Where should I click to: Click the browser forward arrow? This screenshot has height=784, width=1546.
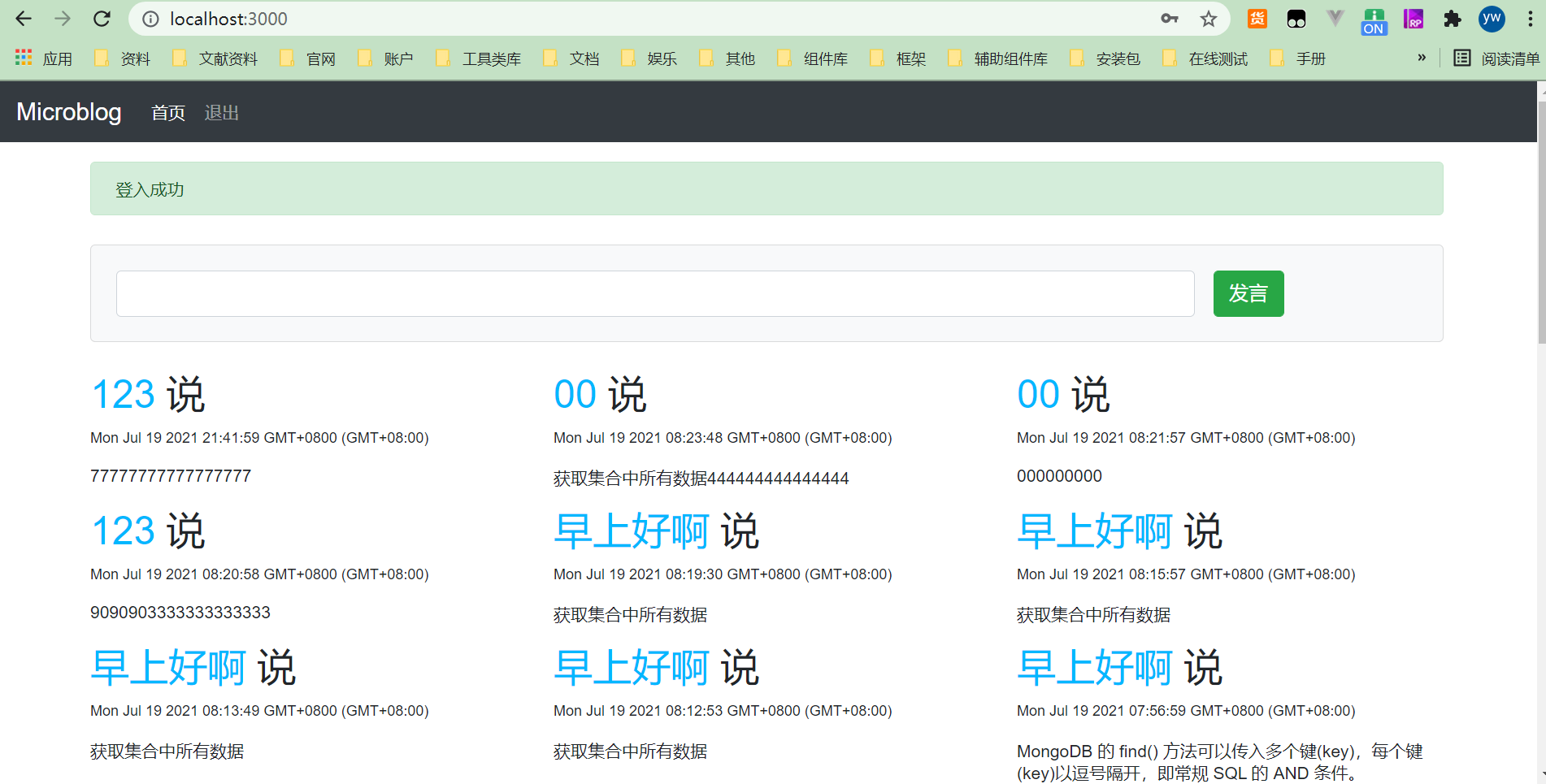click(x=63, y=19)
